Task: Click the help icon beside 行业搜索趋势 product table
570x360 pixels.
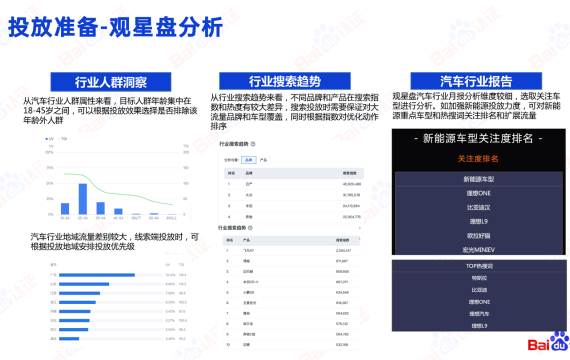Action: click(x=250, y=228)
